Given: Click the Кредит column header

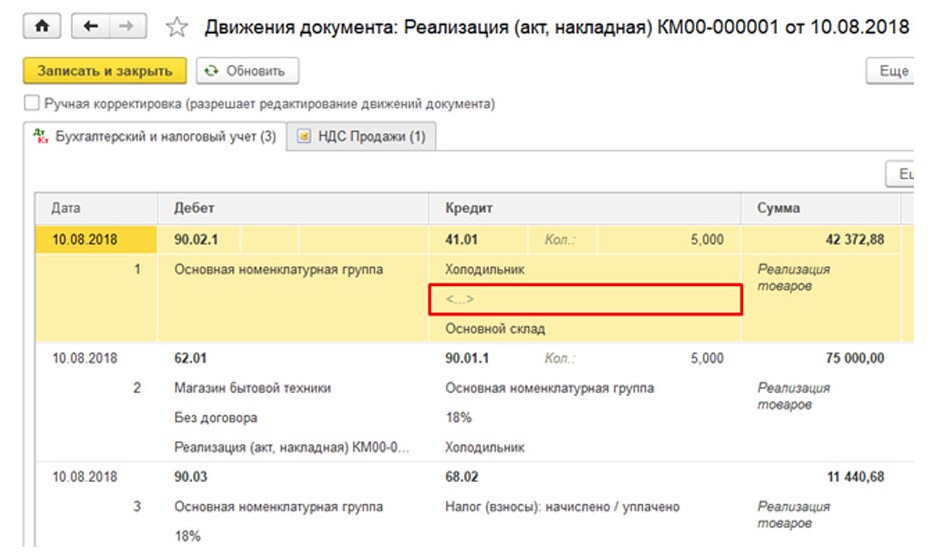Looking at the screenshot, I should pos(585,208).
